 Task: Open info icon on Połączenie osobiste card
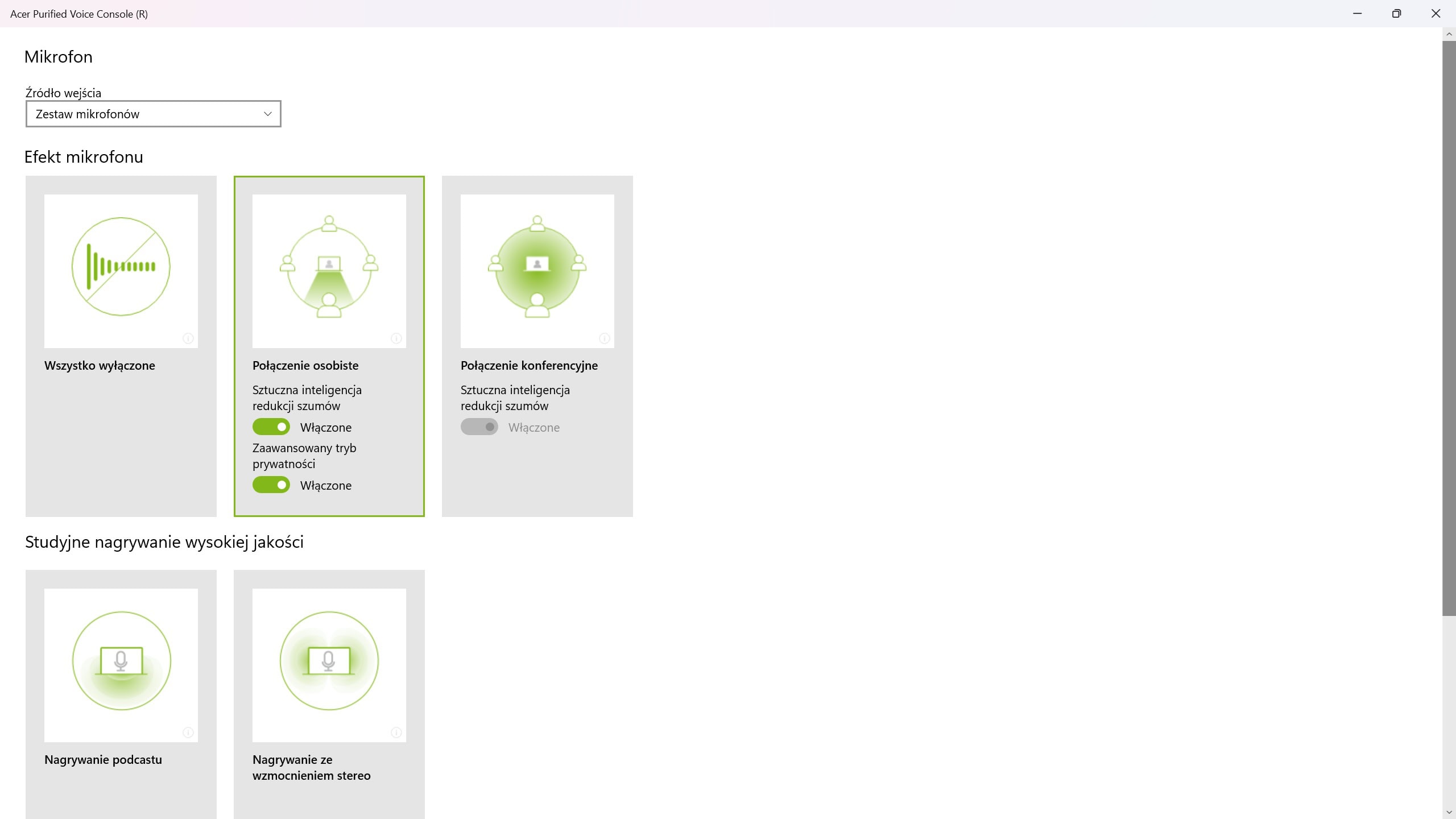click(x=396, y=338)
